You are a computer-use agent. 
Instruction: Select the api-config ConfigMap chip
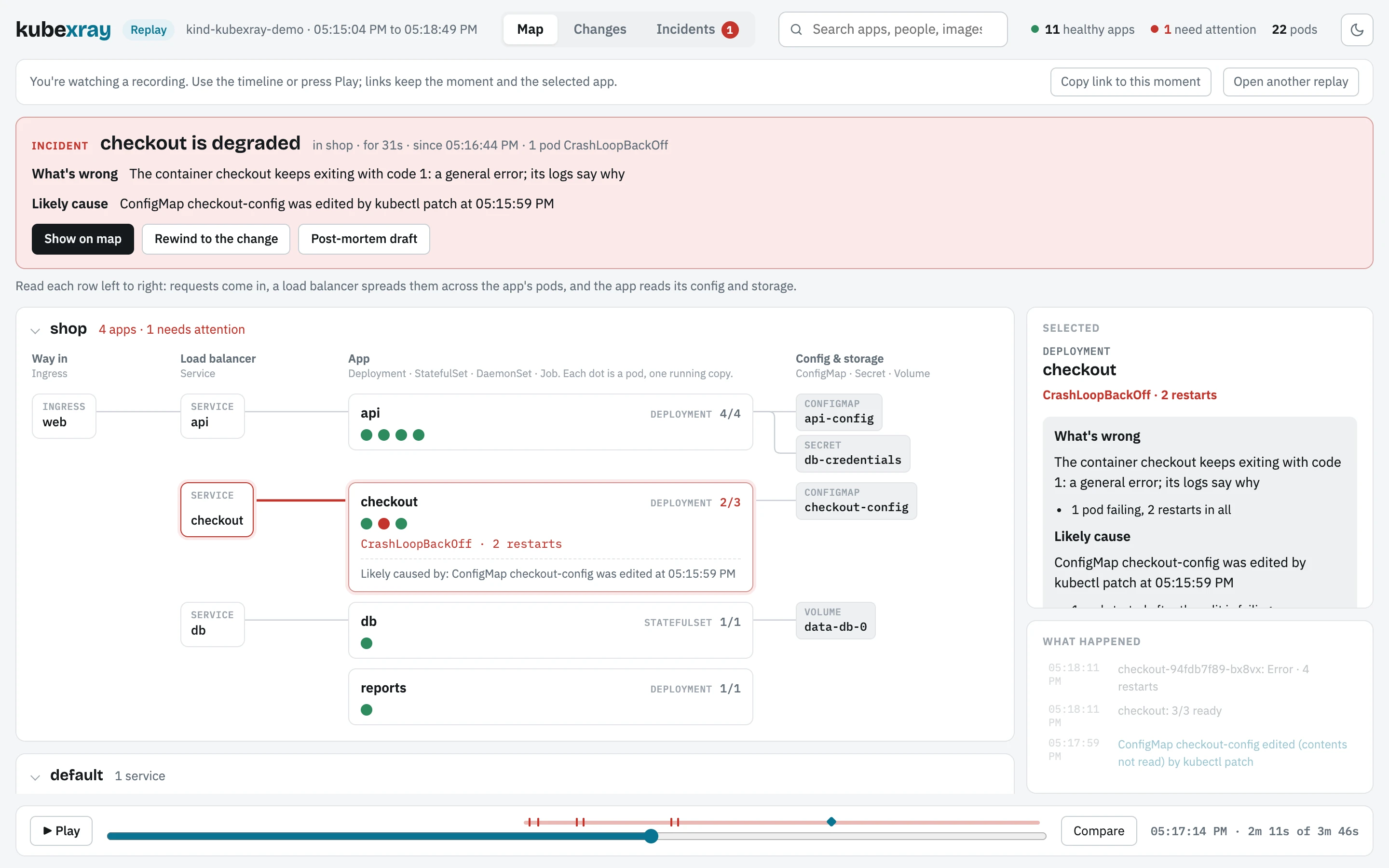coord(839,412)
